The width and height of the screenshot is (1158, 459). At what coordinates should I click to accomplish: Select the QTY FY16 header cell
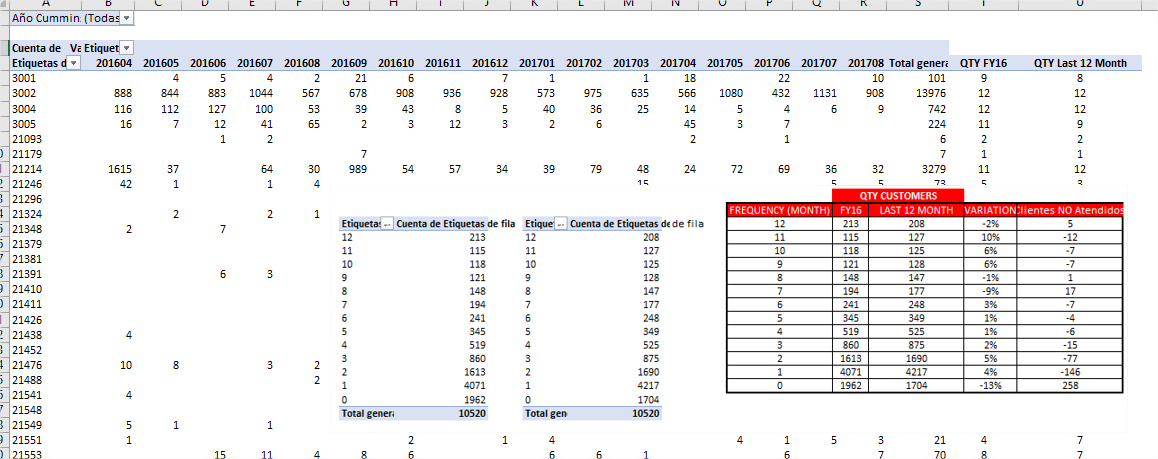(x=983, y=63)
